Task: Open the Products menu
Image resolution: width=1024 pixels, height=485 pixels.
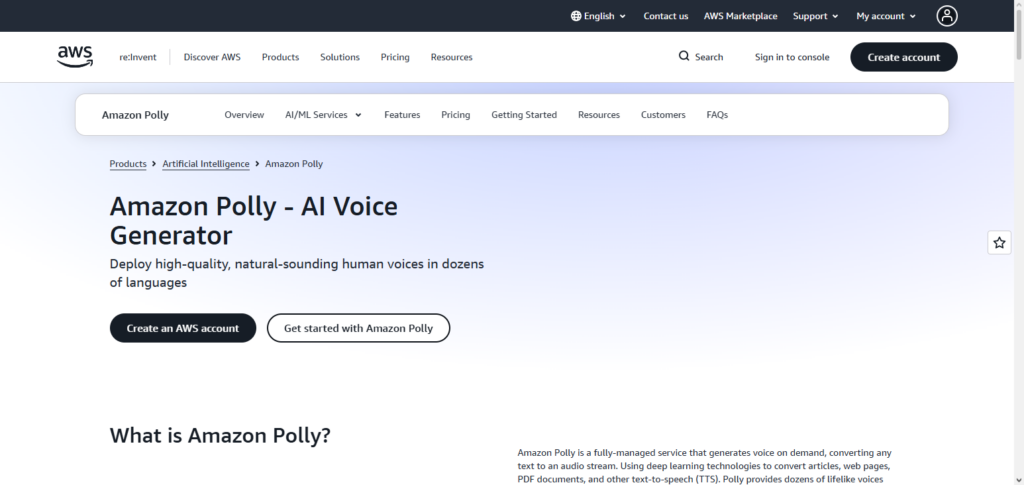Action: pos(280,57)
